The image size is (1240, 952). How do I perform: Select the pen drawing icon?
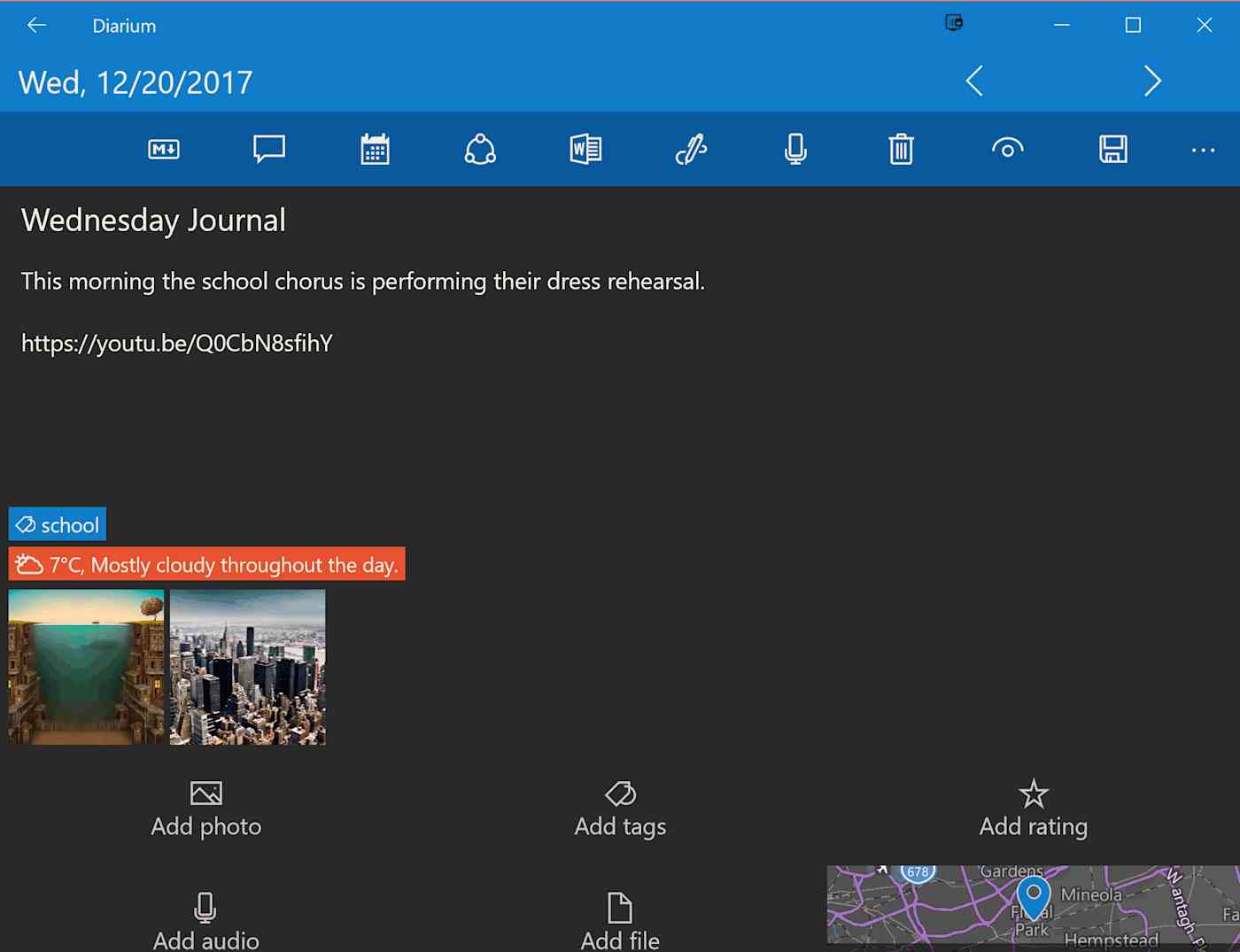[x=691, y=149]
